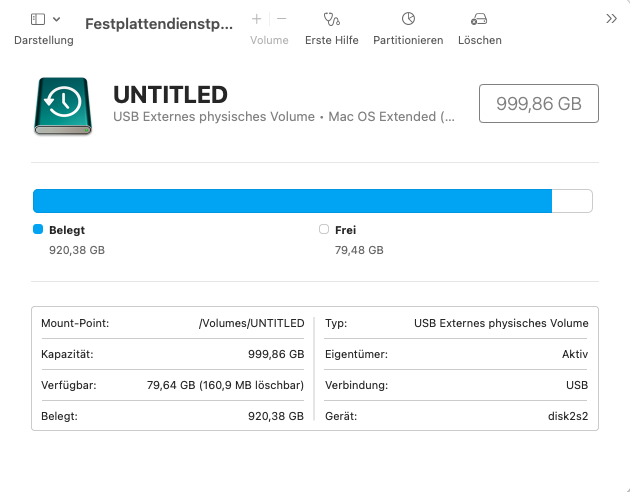Open the Partitionieren pie icon

(408, 19)
